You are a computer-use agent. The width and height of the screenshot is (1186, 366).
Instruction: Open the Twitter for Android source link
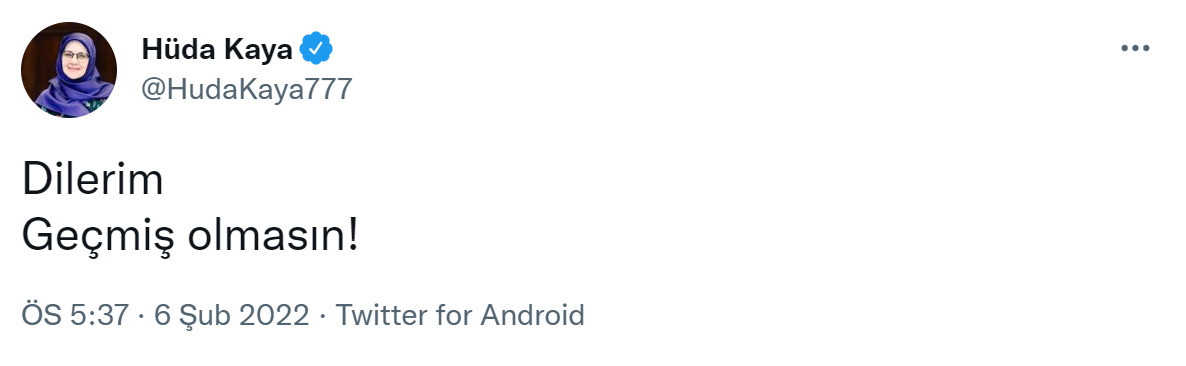460,315
